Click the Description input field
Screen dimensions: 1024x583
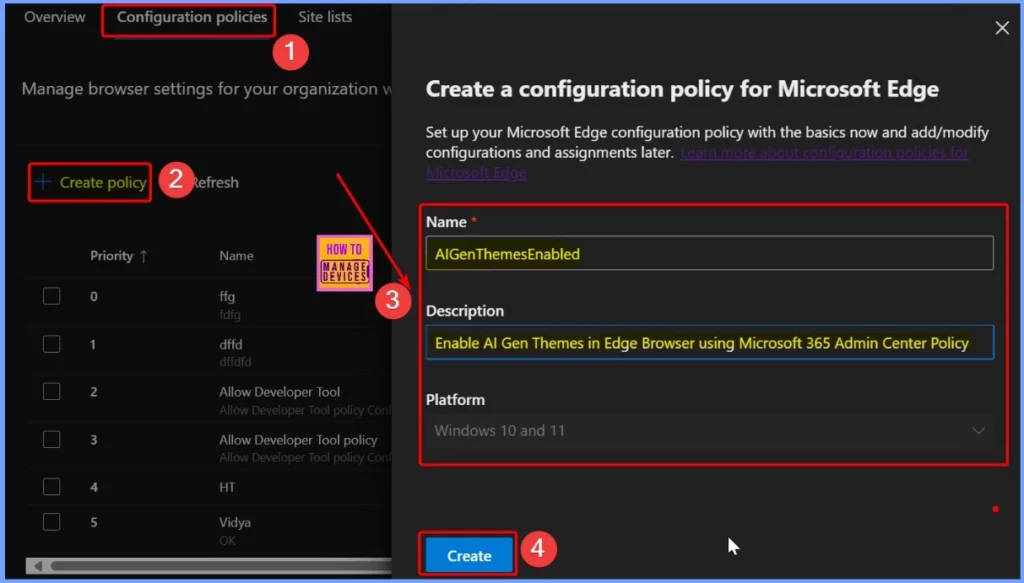point(709,342)
